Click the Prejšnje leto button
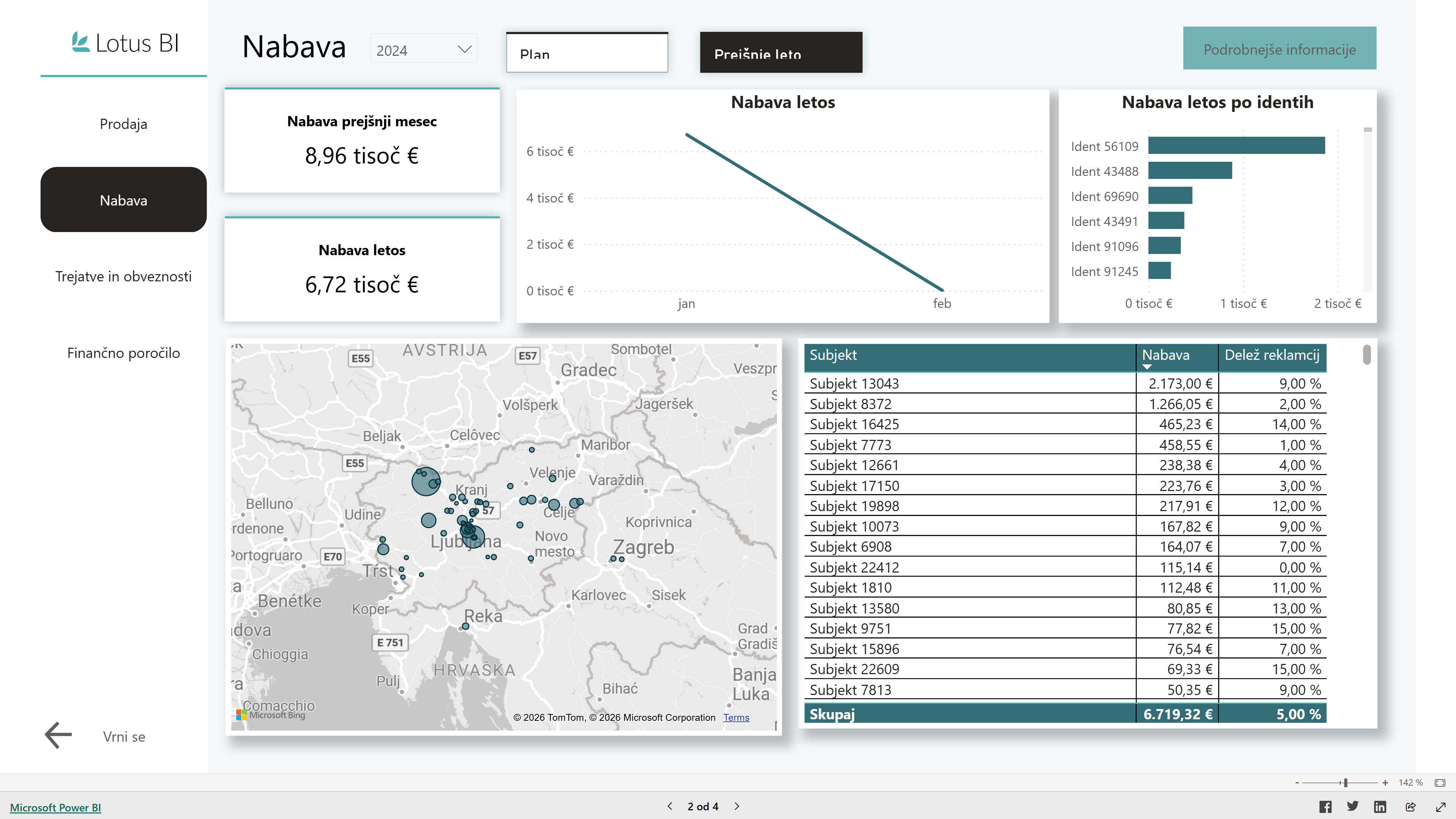 click(781, 52)
